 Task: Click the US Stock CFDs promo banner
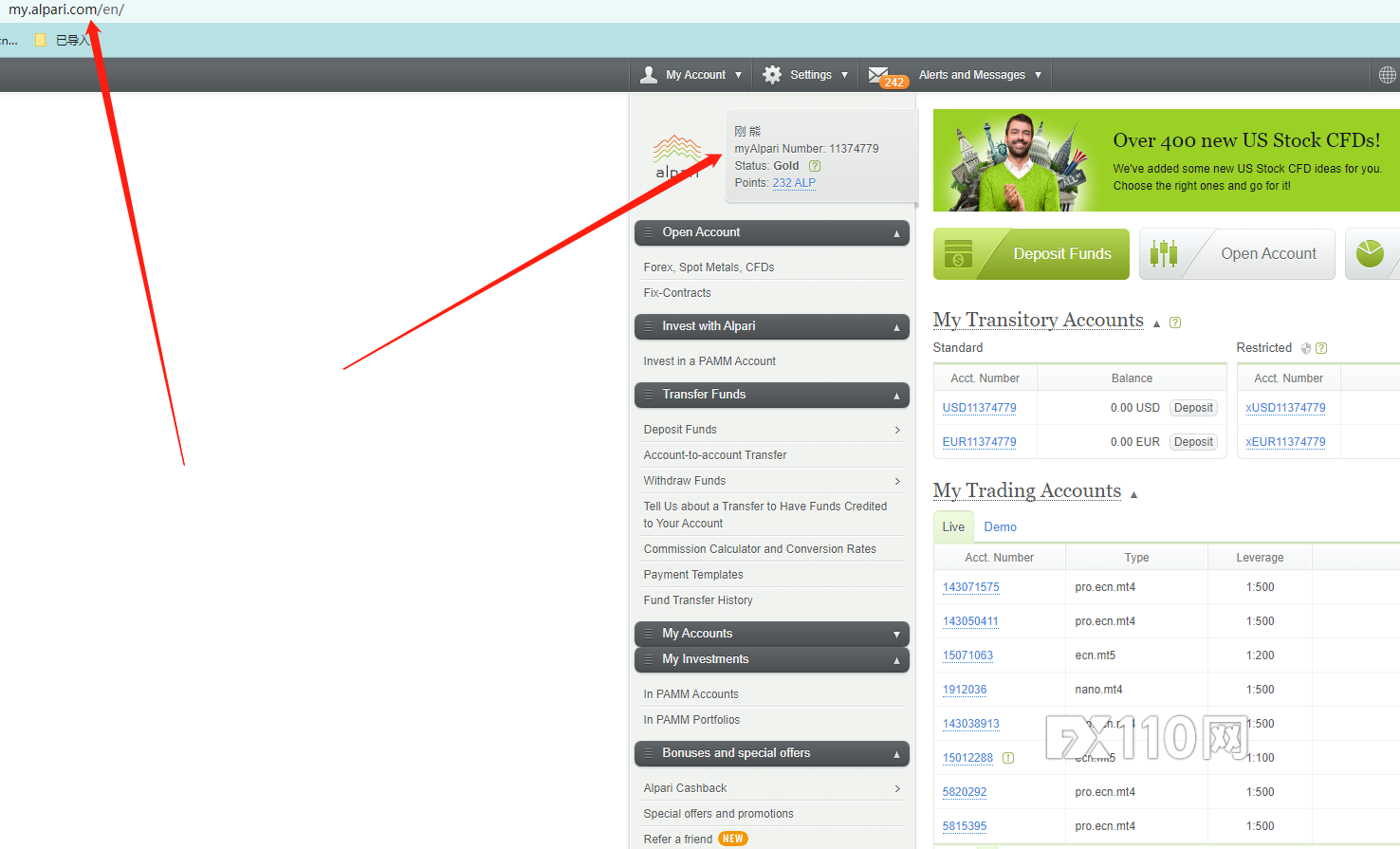(1167, 160)
